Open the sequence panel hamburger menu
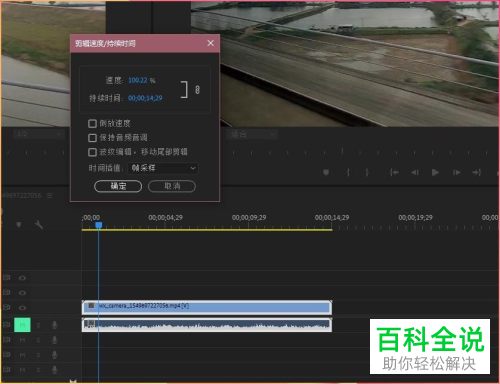The height and width of the screenshot is (384, 500). tap(50, 196)
